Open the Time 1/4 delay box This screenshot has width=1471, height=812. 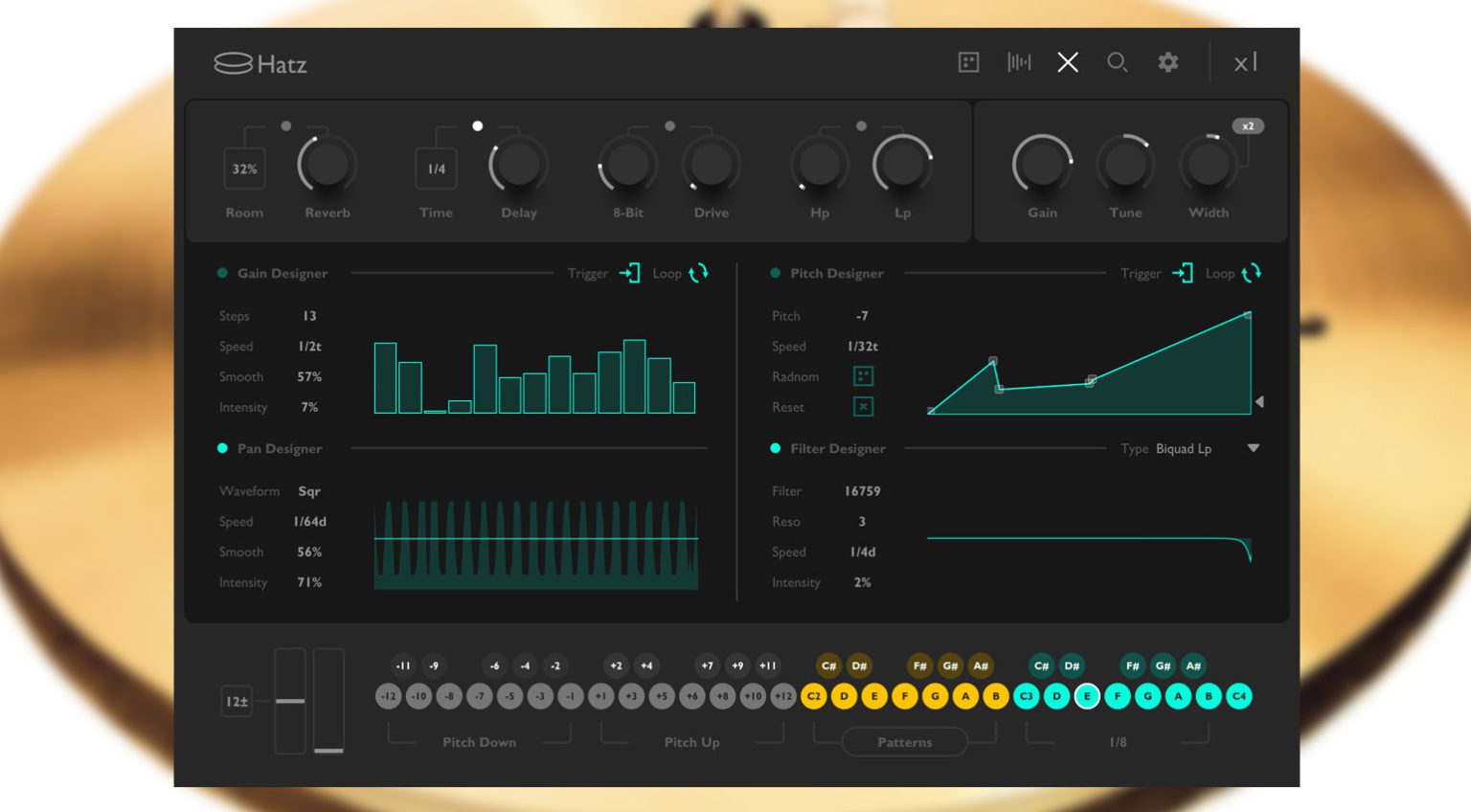click(x=437, y=169)
